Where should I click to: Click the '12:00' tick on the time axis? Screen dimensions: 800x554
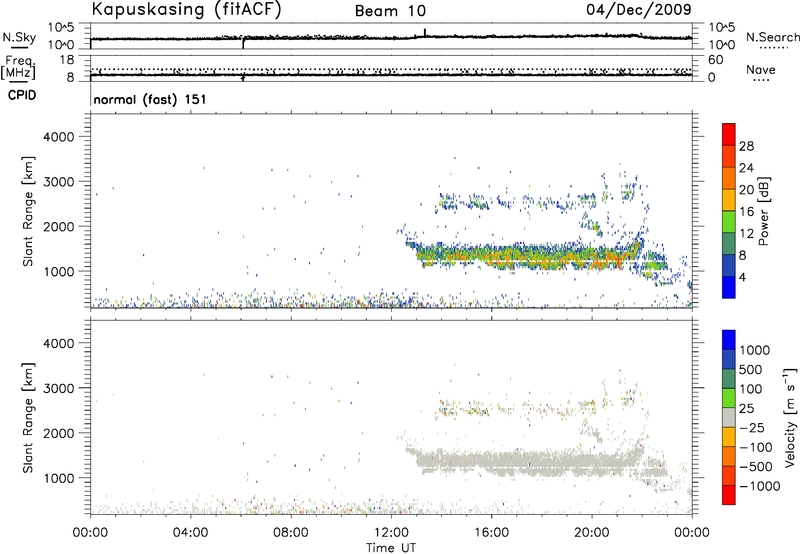391,532
